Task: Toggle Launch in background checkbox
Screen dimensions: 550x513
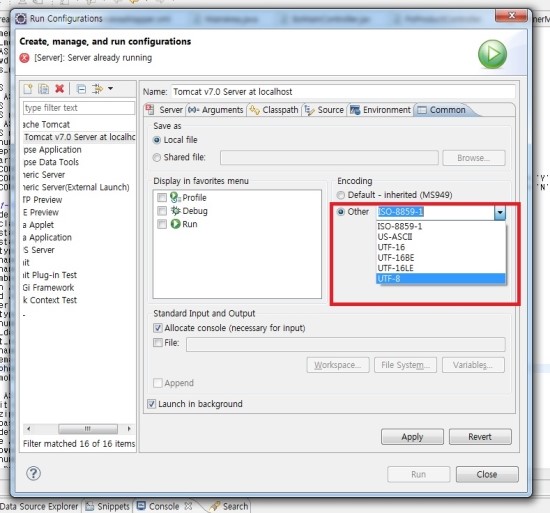Action: coord(152,404)
